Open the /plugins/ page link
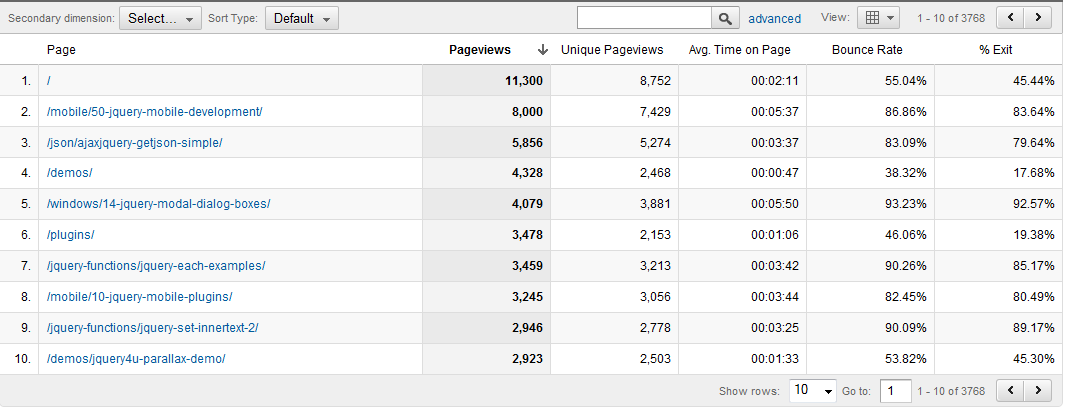Viewport: 1066px width, 413px height. 72,235
